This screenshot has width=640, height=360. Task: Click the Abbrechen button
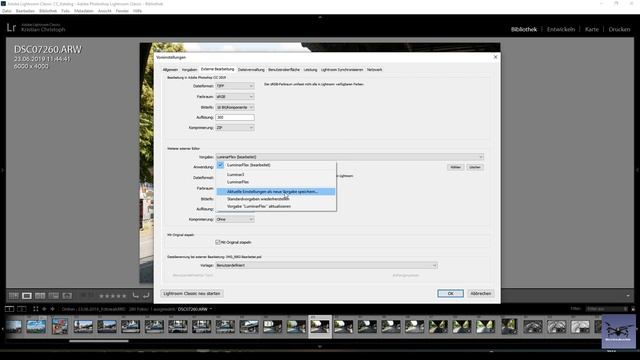[480, 293]
